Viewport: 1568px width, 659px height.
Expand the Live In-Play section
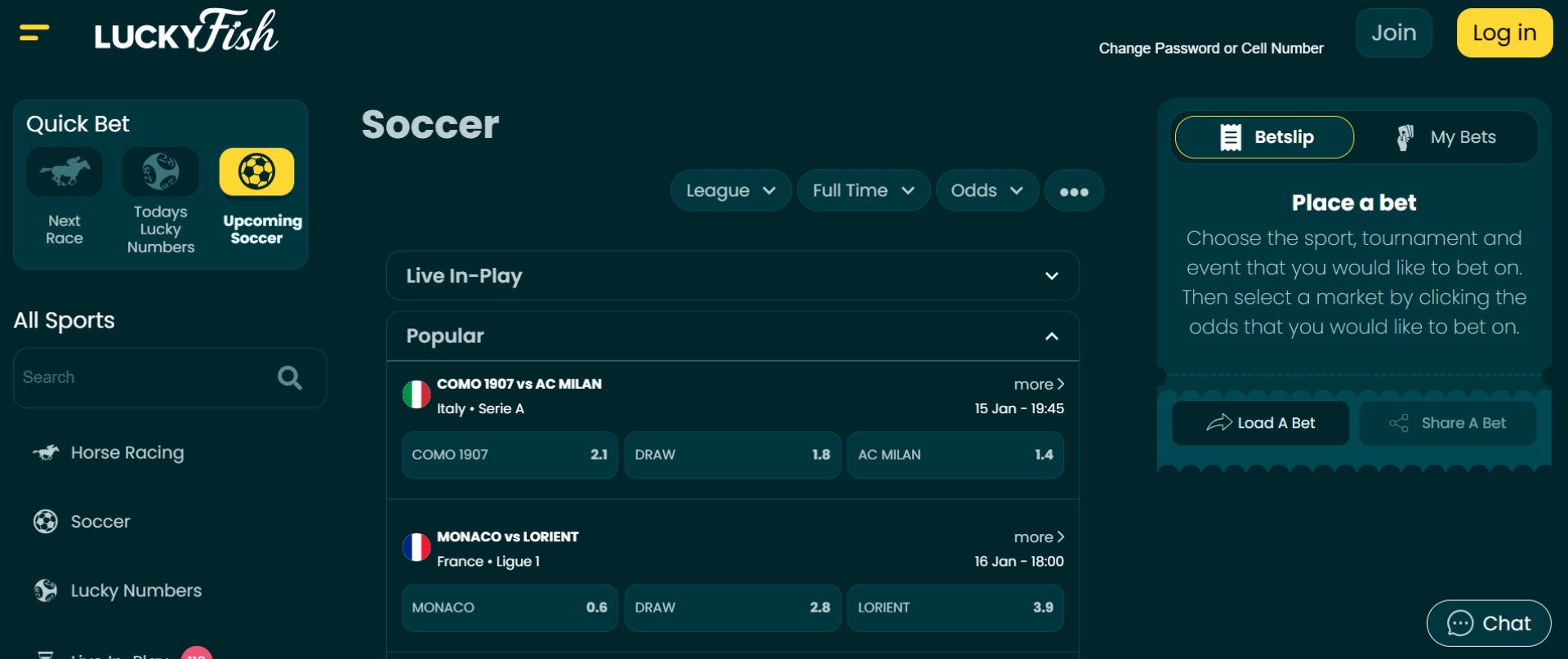click(x=1051, y=276)
